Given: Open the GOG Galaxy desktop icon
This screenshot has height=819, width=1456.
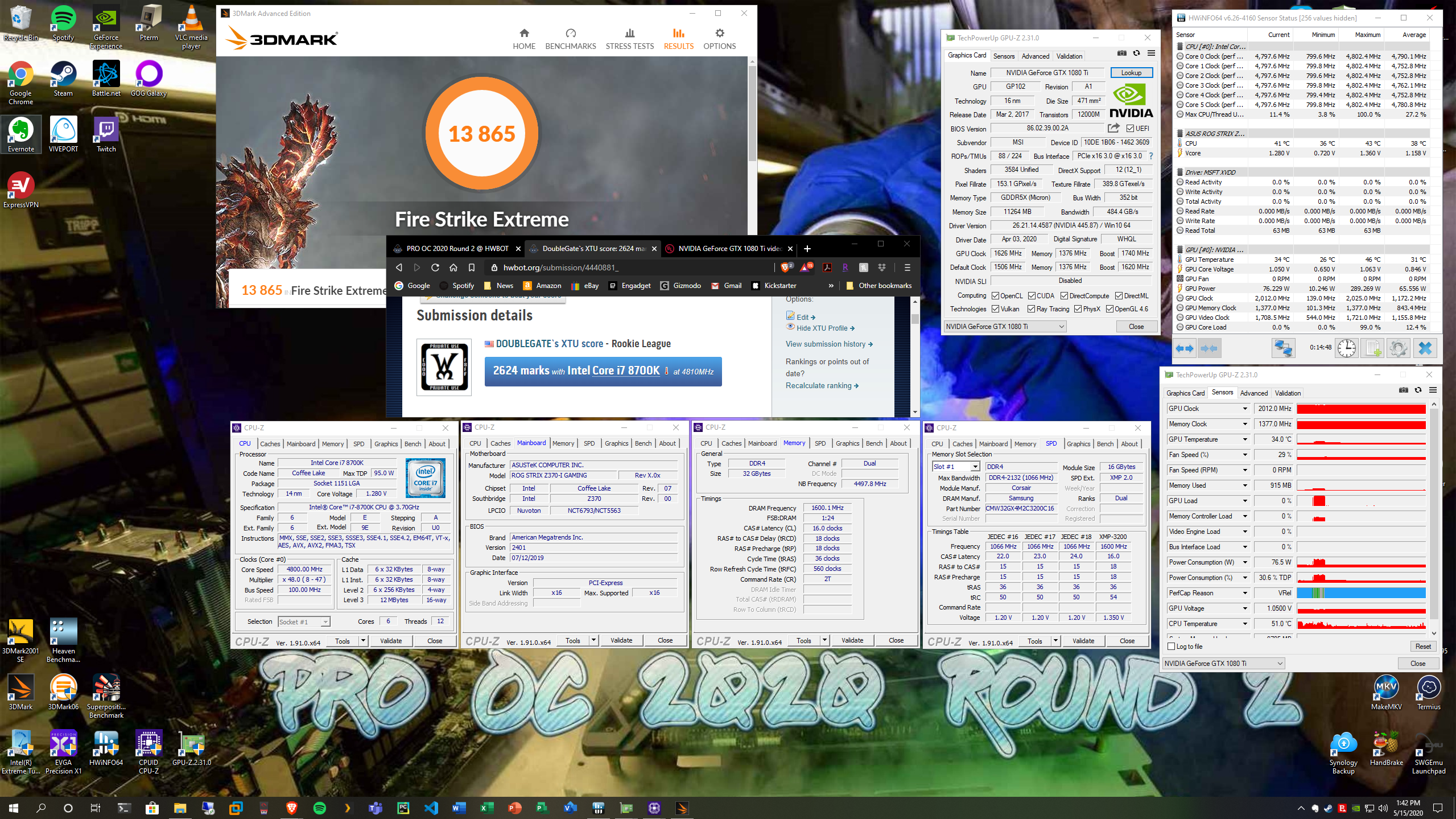Looking at the screenshot, I should pyautogui.click(x=149, y=79).
